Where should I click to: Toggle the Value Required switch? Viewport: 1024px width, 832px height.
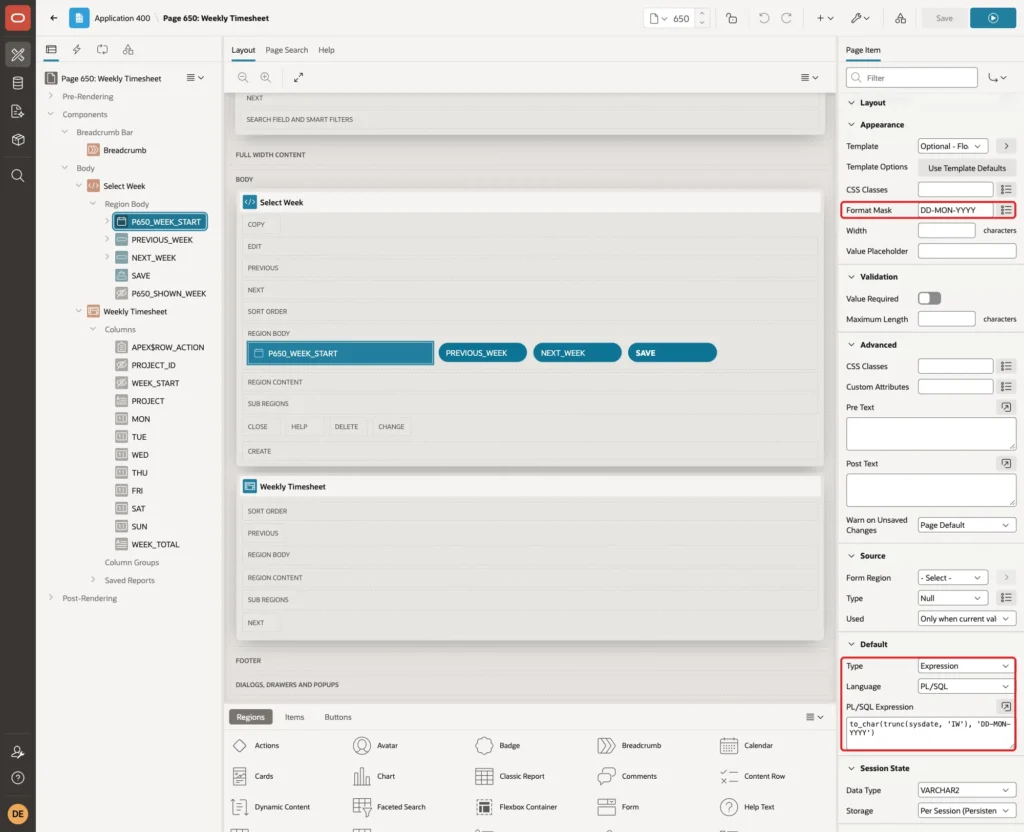929,298
